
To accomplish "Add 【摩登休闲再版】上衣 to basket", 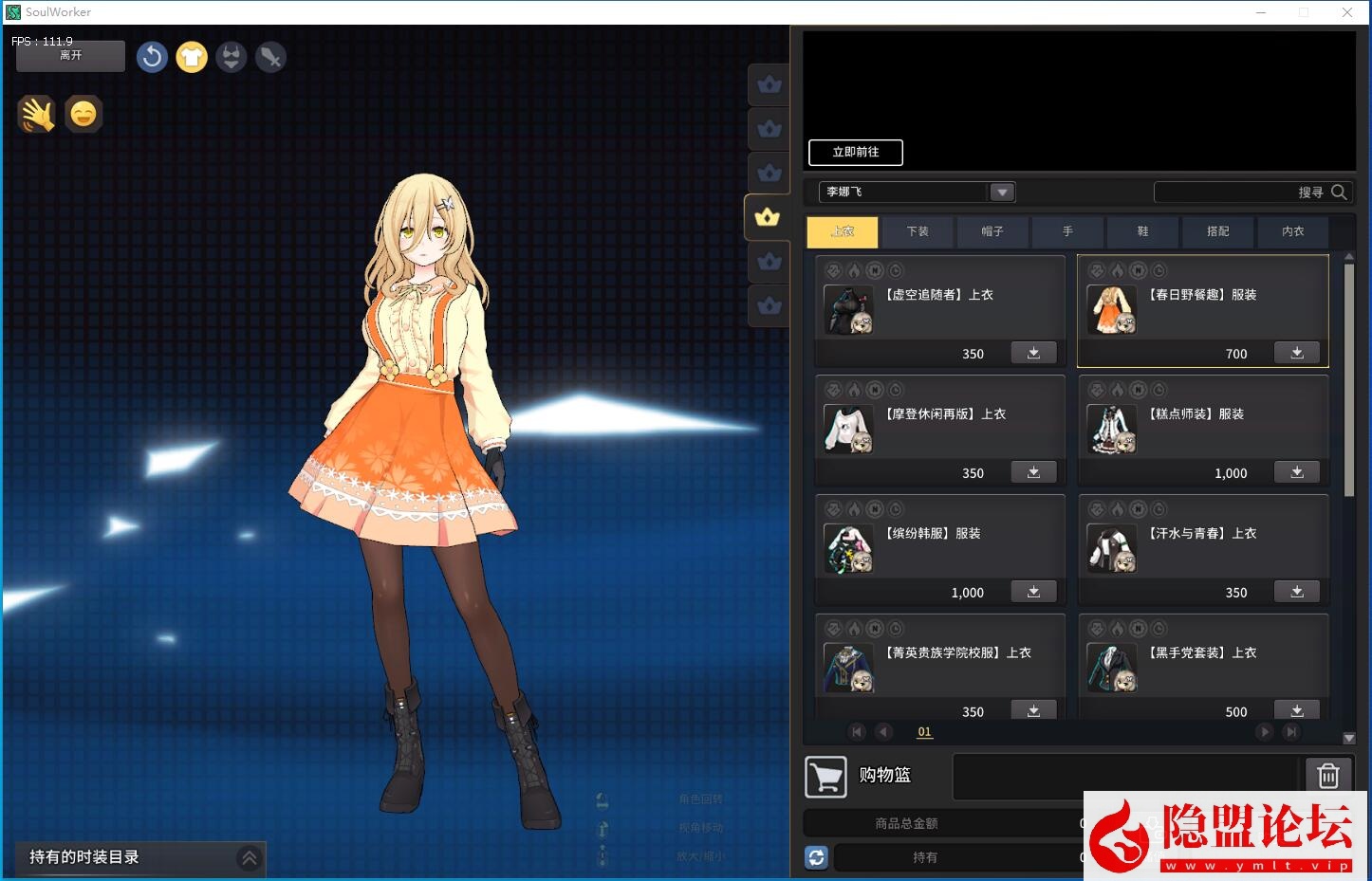I will click(x=1033, y=472).
